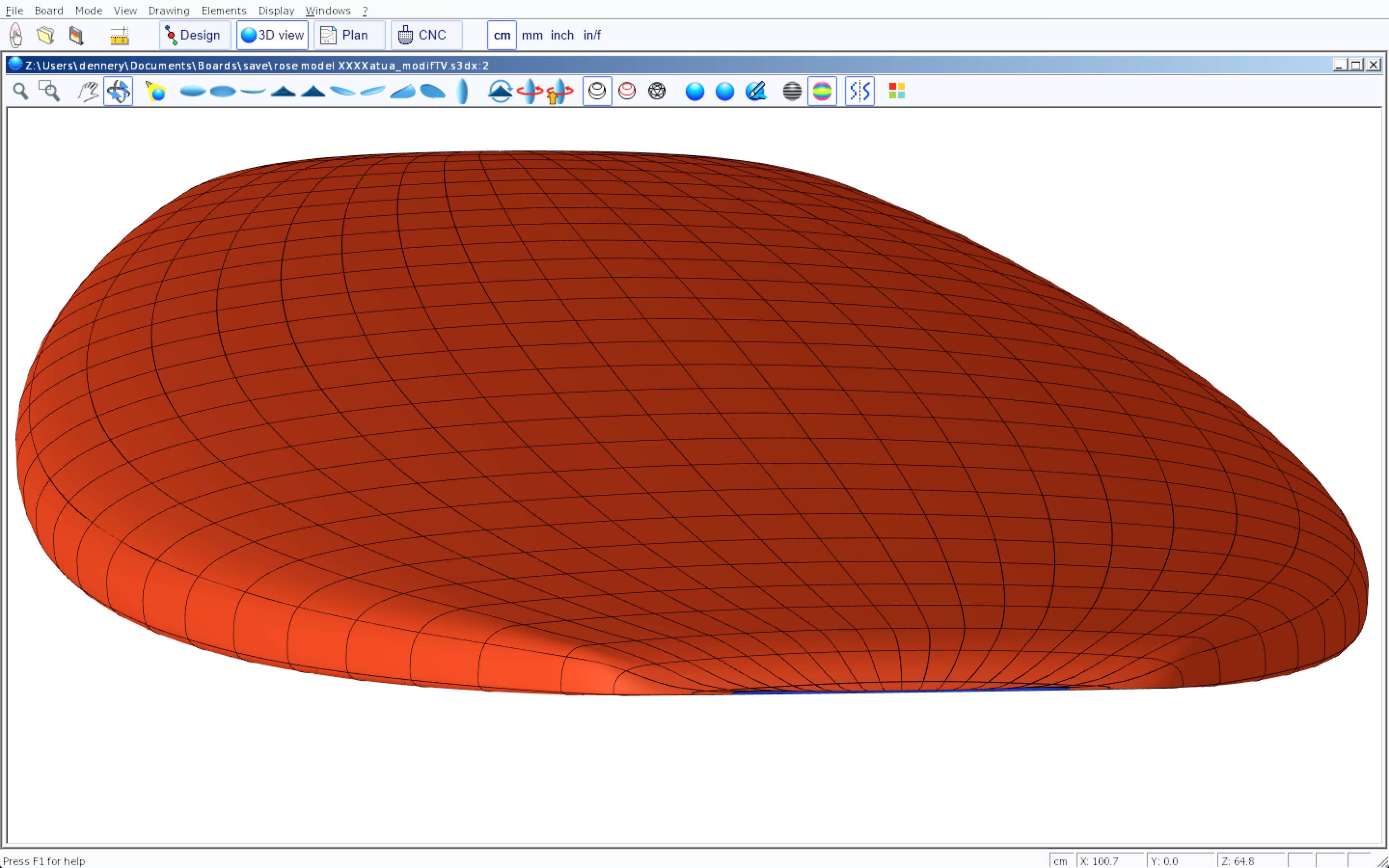This screenshot has height=868, width=1389.
Task: Click the open board folder icon
Action: click(46, 35)
